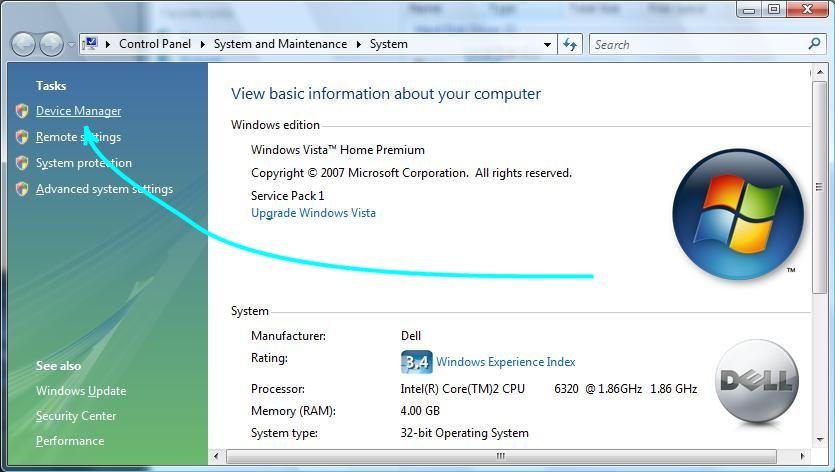The height and width of the screenshot is (472, 835).
Task: Select System in the breadcrumb
Action: click(389, 44)
